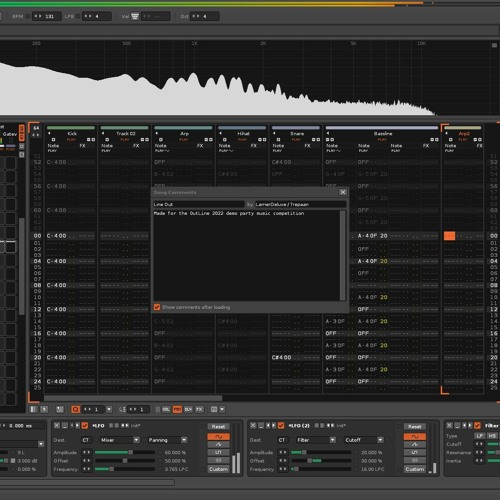Viewport: 500px width, 500px height.
Task: Toggle PAN column visibility button
Action: 177,409
